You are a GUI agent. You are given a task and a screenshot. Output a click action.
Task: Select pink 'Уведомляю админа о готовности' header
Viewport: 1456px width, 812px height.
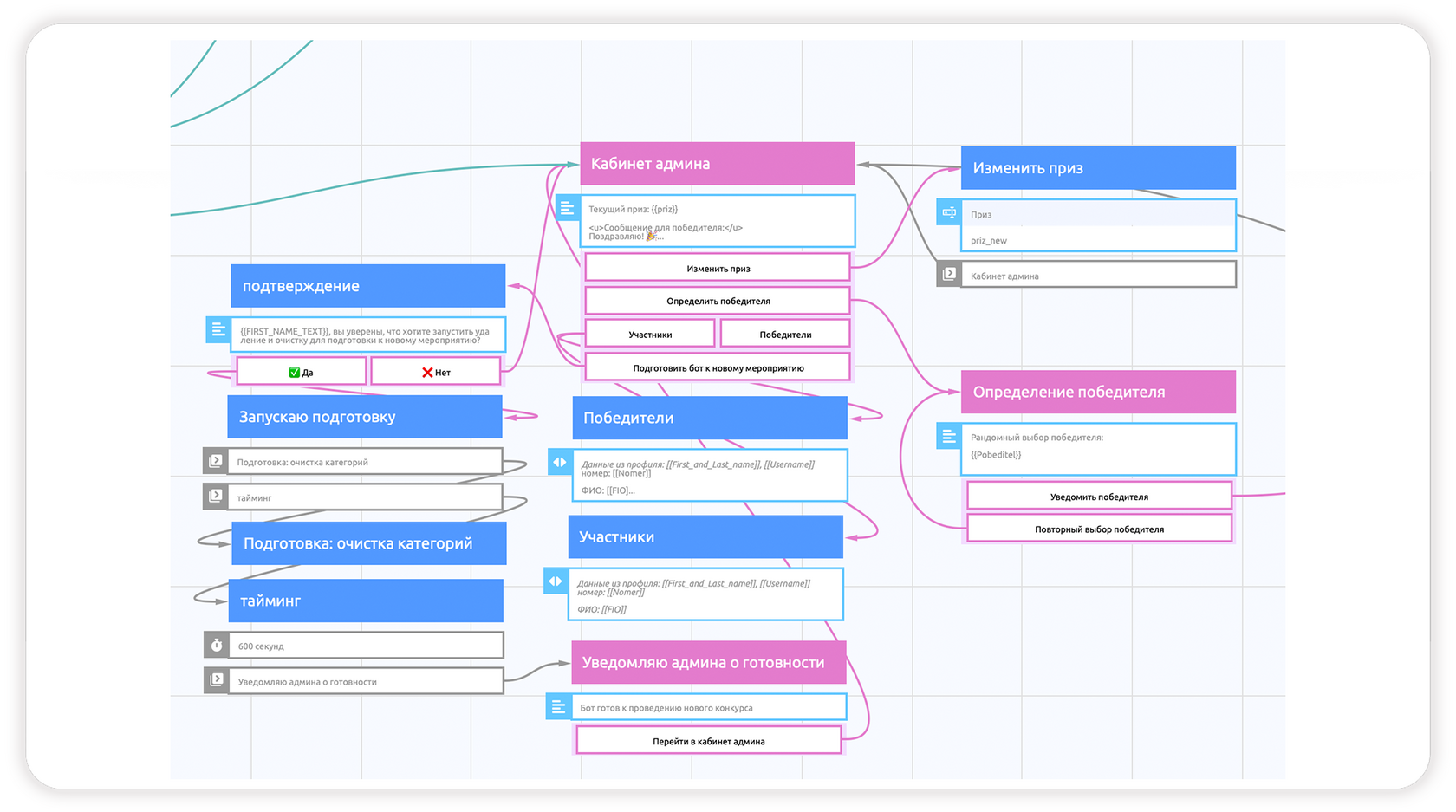coord(709,662)
